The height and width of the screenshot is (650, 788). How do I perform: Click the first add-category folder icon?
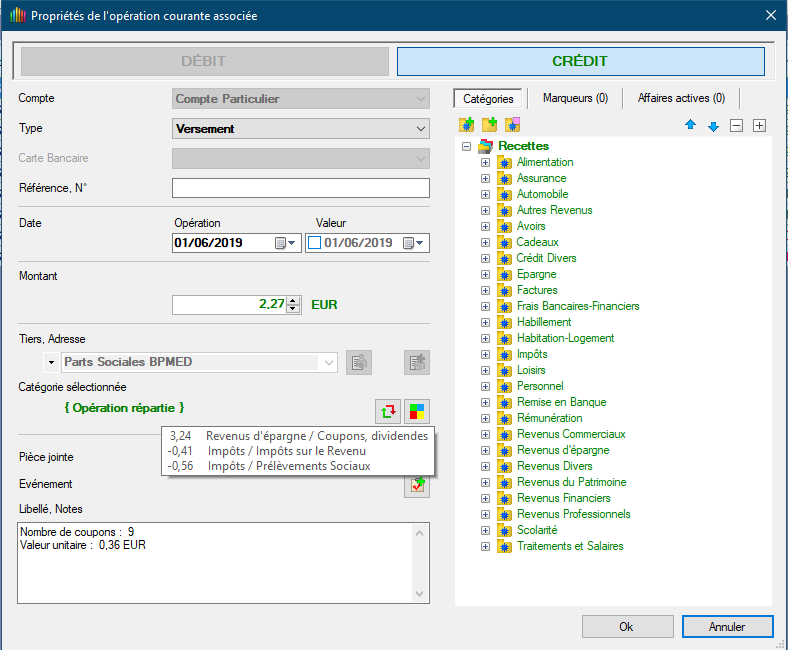[x=466, y=125]
